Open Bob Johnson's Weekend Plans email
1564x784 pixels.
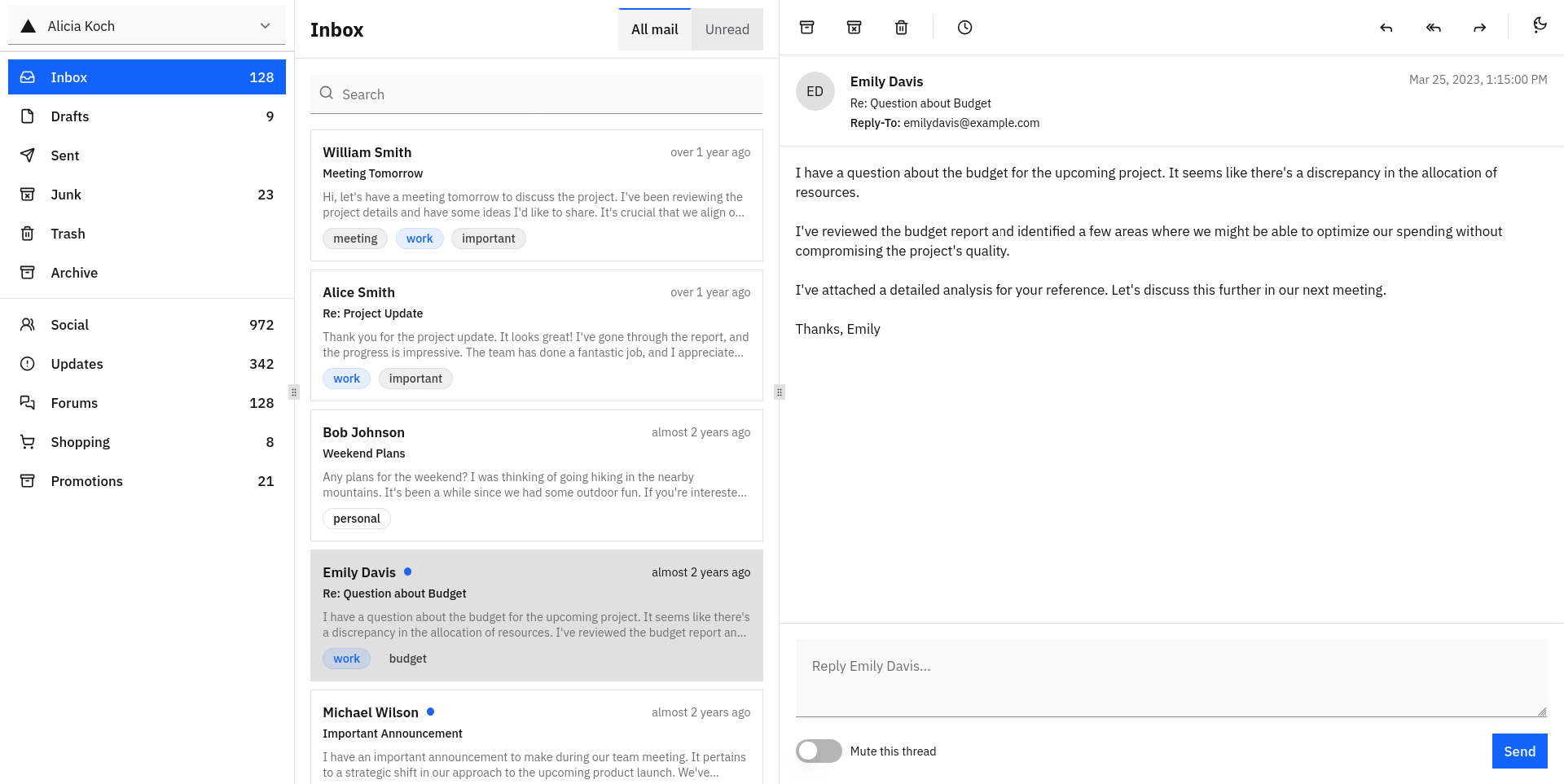click(537, 475)
